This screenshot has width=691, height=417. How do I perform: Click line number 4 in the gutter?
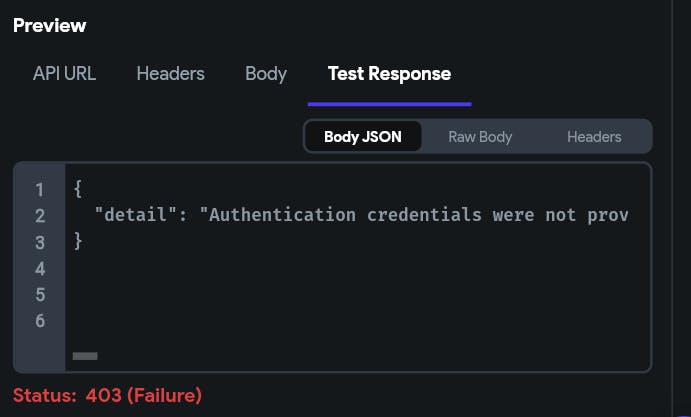click(39, 268)
